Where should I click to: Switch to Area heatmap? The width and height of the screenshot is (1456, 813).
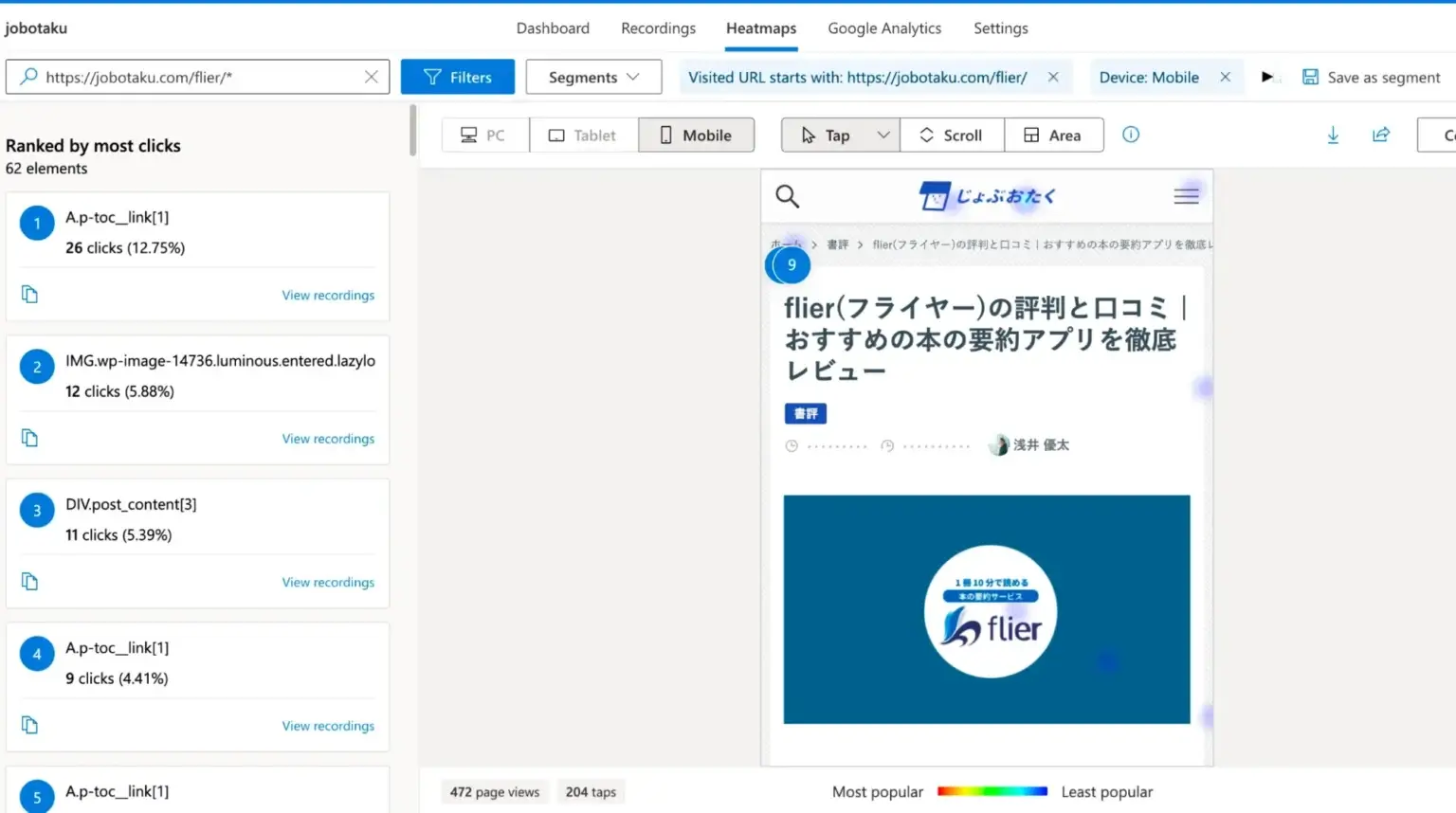1053,135
